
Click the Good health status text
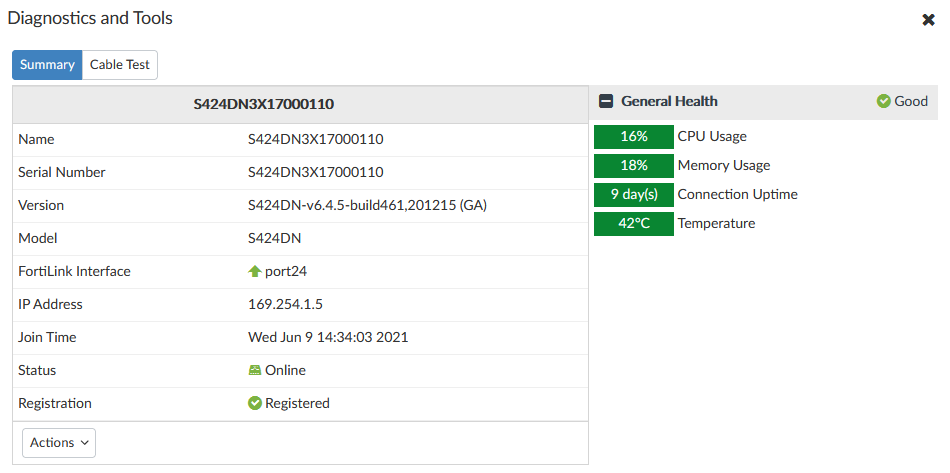click(x=911, y=101)
